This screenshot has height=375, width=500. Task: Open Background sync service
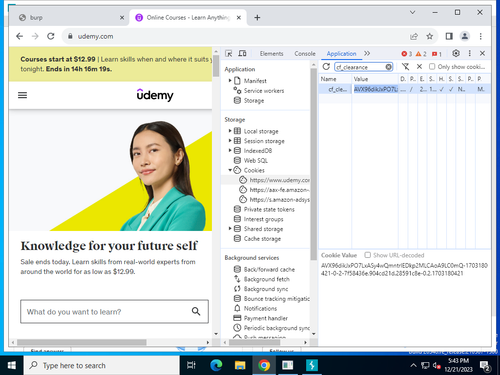pyautogui.click(x=266, y=289)
